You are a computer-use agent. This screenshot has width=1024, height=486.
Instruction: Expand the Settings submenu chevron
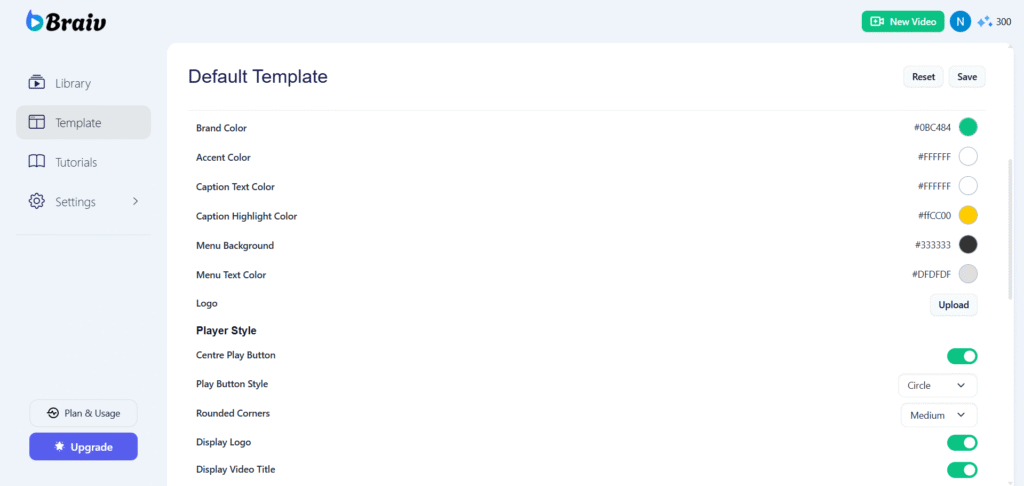tap(135, 201)
